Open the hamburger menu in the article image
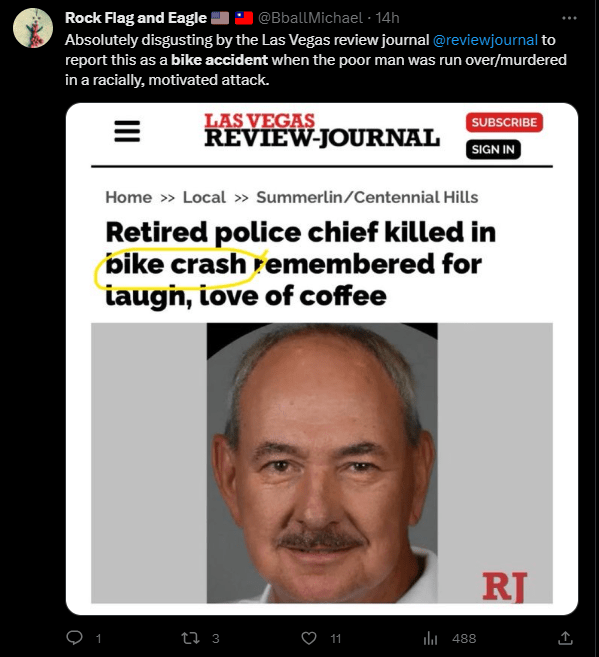Image resolution: width=599 pixels, height=657 pixels. [127, 131]
